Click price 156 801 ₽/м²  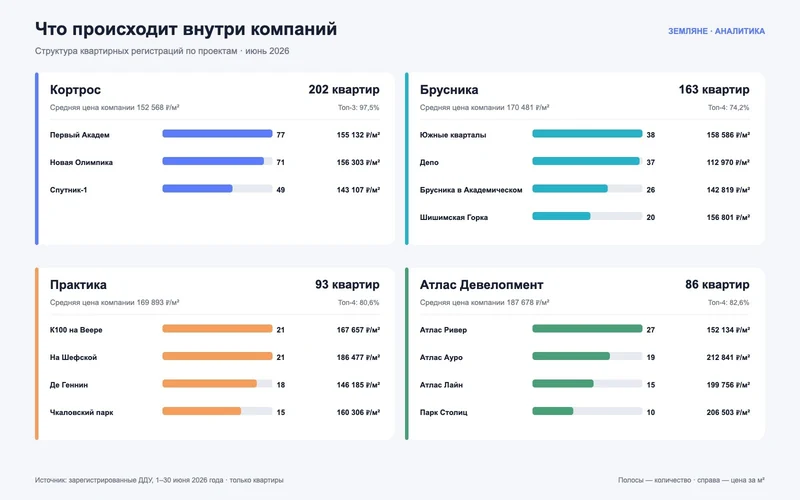pos(728,217)
